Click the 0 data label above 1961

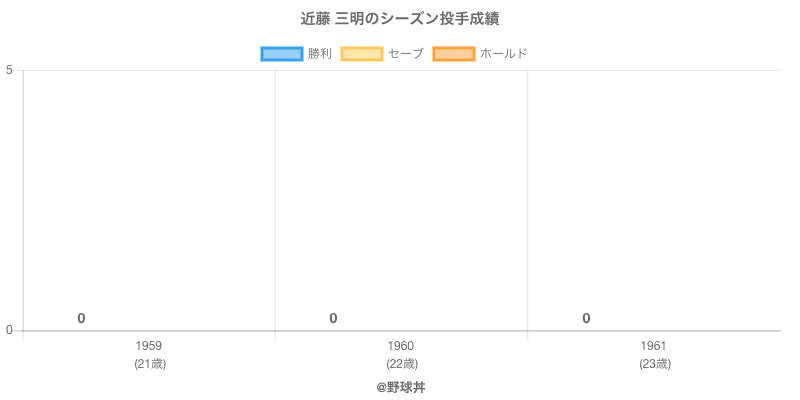(x=586, y=319)
